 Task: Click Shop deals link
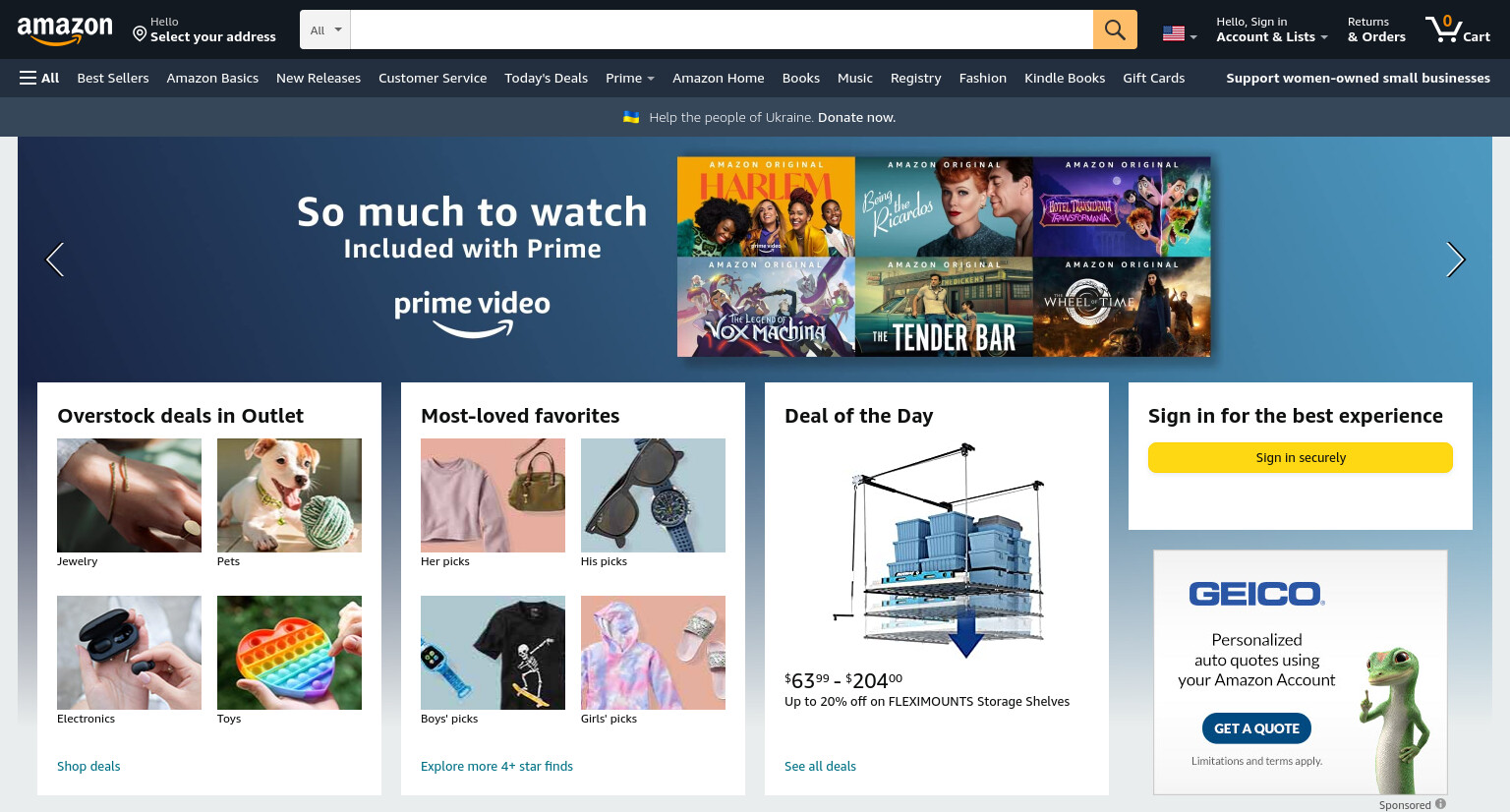[88, 766]
